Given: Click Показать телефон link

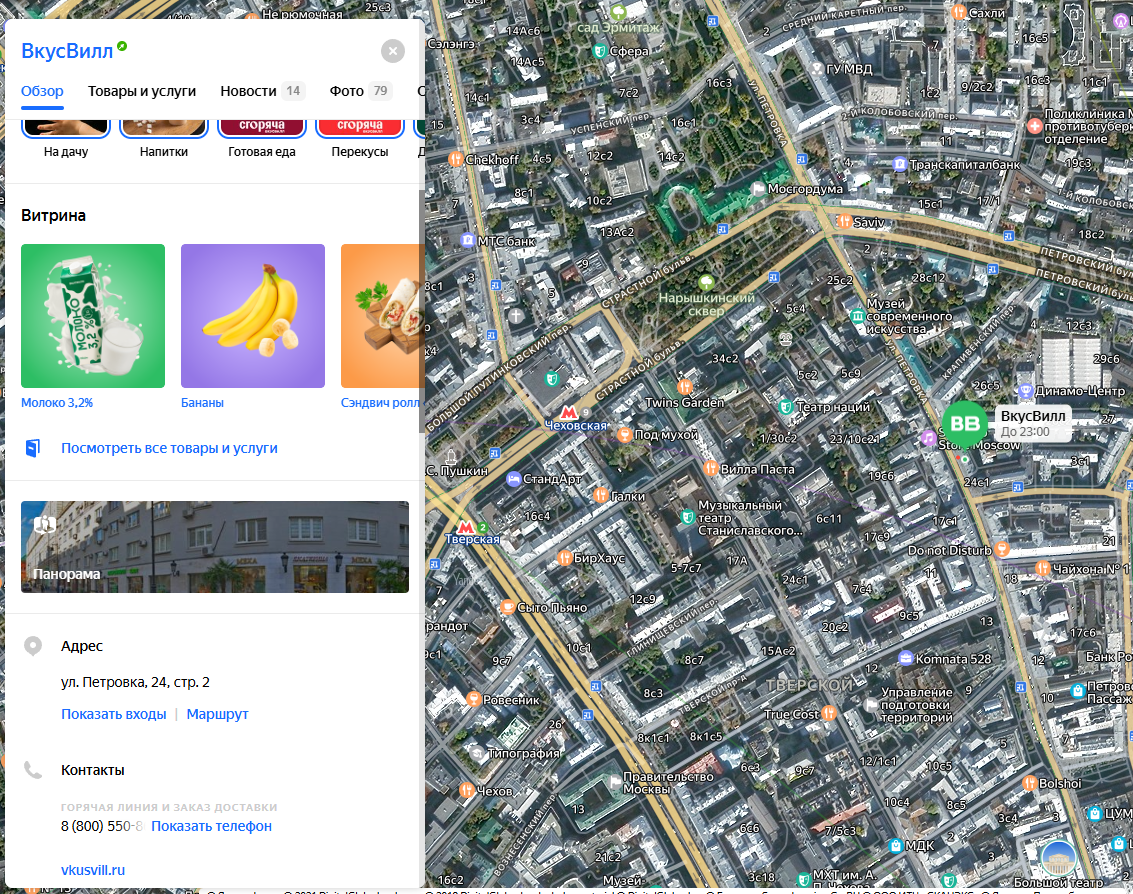Looking at the screenshot, I should click(211, 826).
